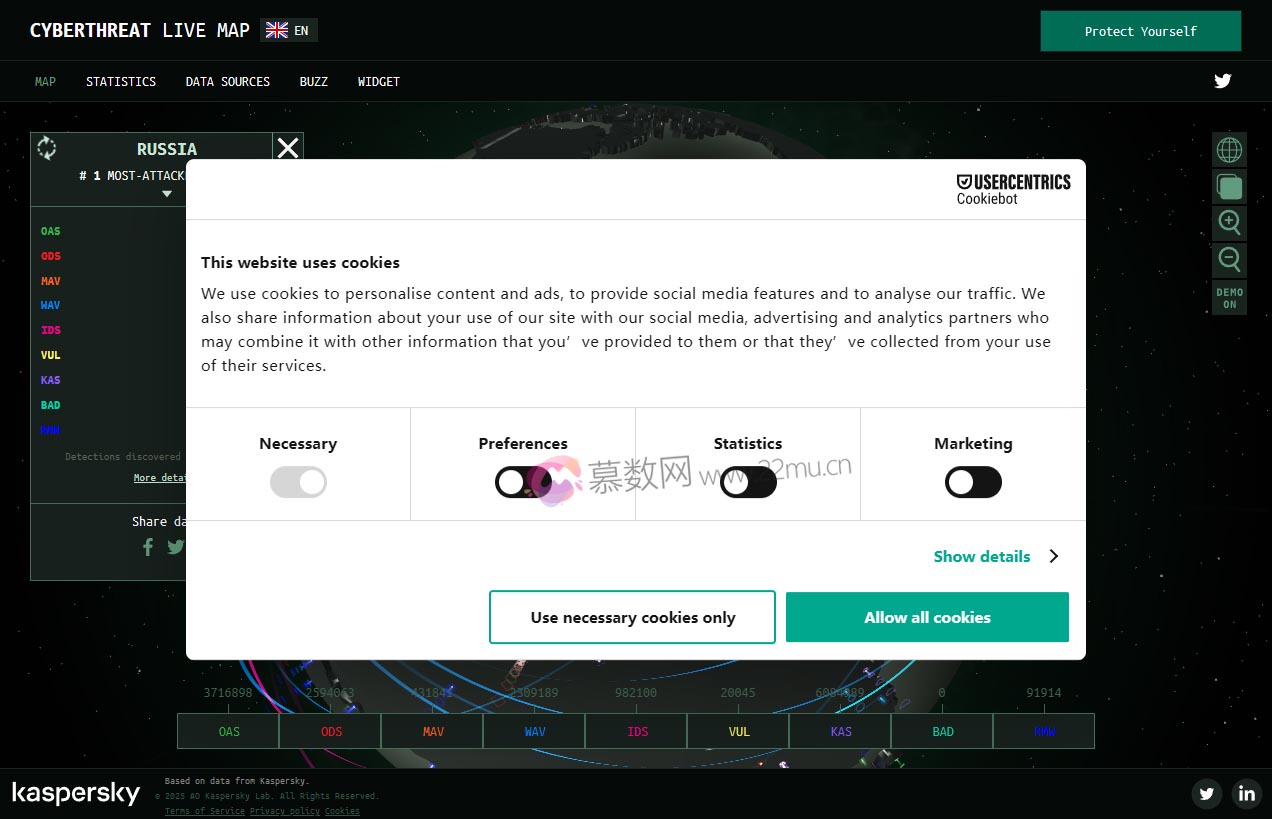Share data via the Facebook icon
This screenshot has width=1272, height=819.
(x=147, y=547)
